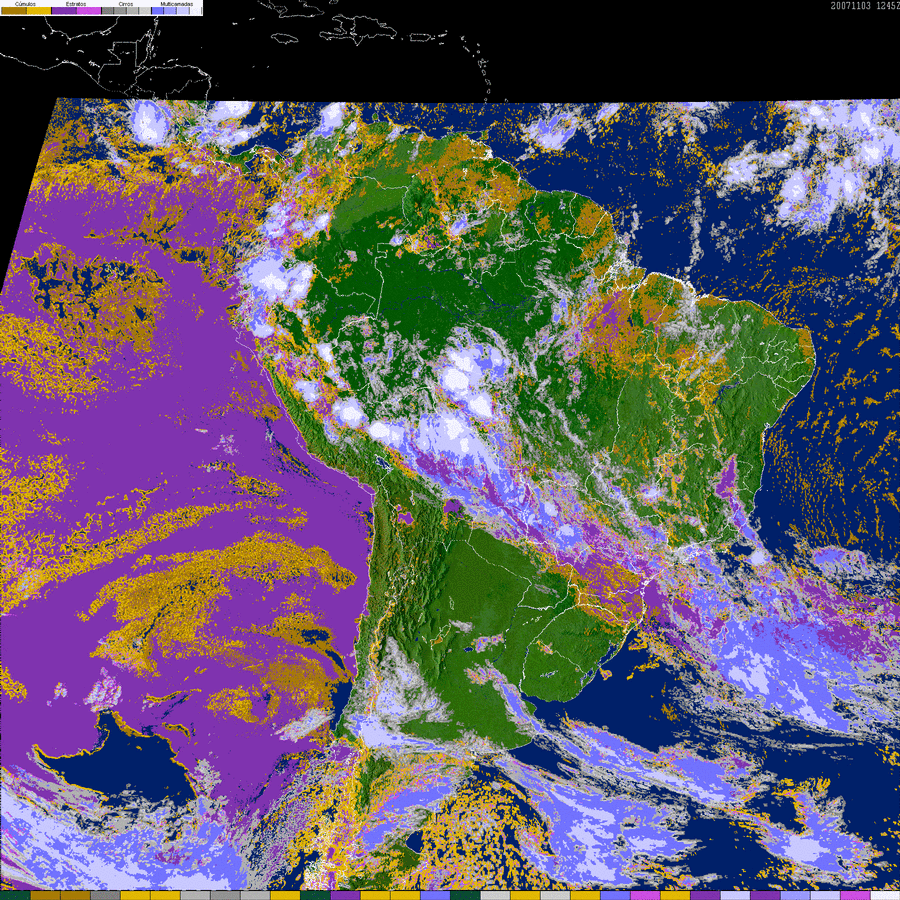Select the lightest gray Cirros legend swatch

[x=145, y=11]
